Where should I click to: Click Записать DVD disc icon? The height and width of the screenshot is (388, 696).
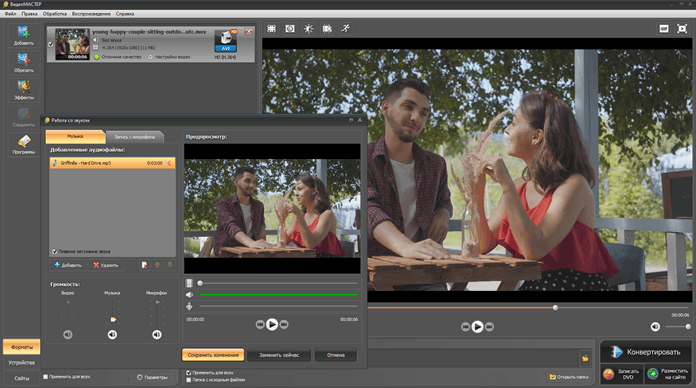(x=609, y=374)
